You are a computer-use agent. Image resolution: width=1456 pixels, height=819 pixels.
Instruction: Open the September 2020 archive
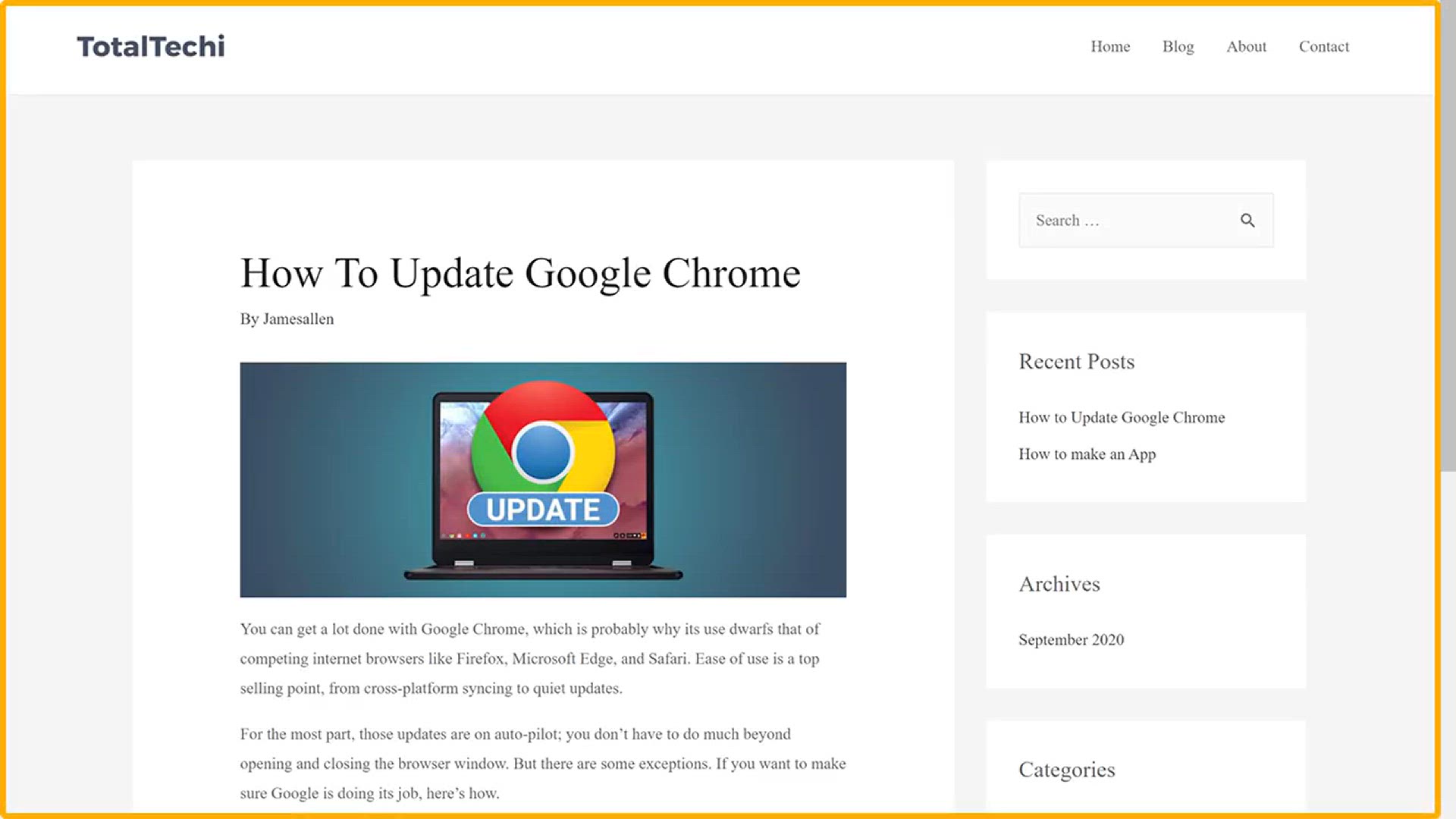pyautogui.click(x=1071, y=640)
